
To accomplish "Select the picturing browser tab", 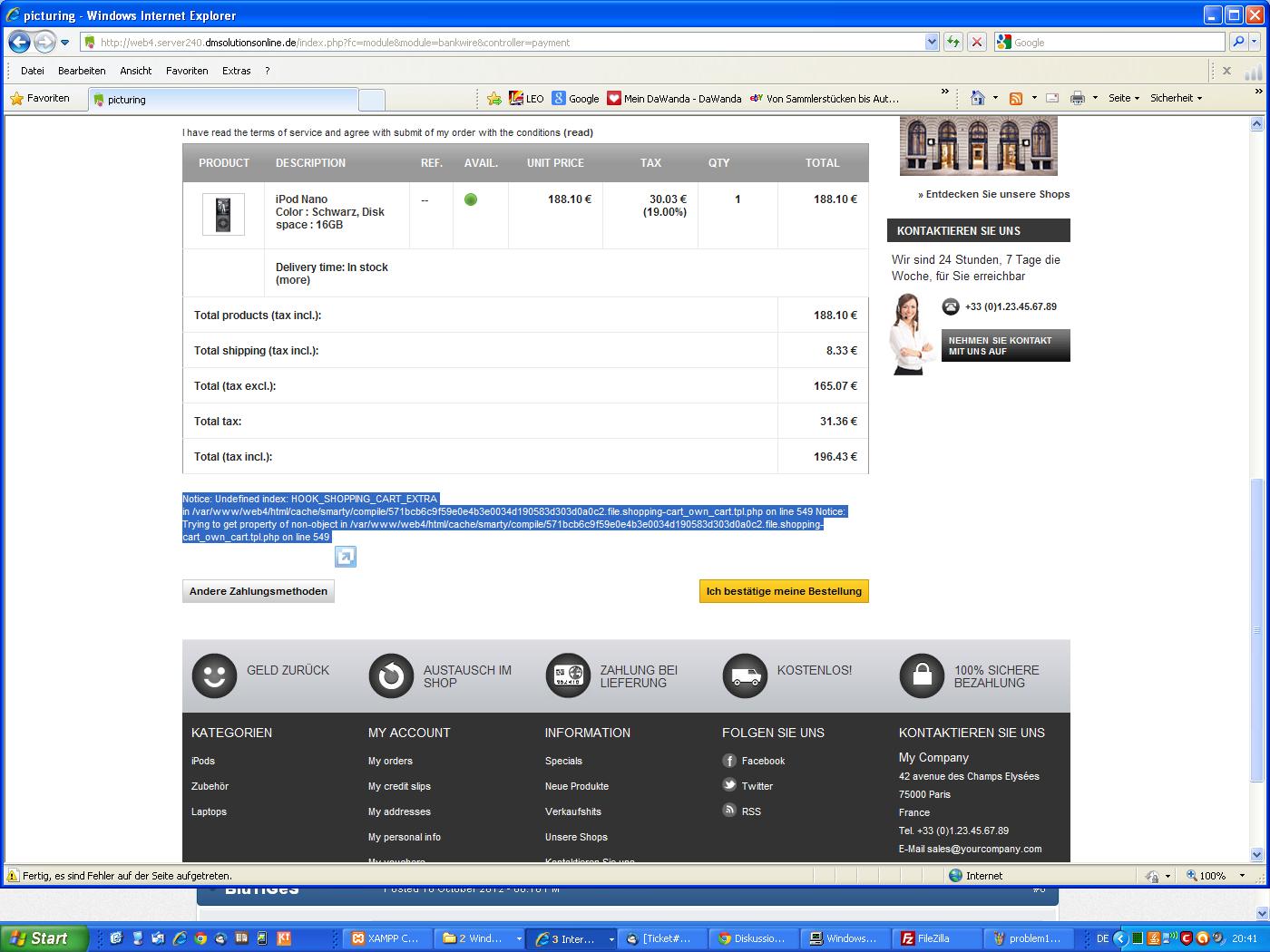I will (224, 100).
